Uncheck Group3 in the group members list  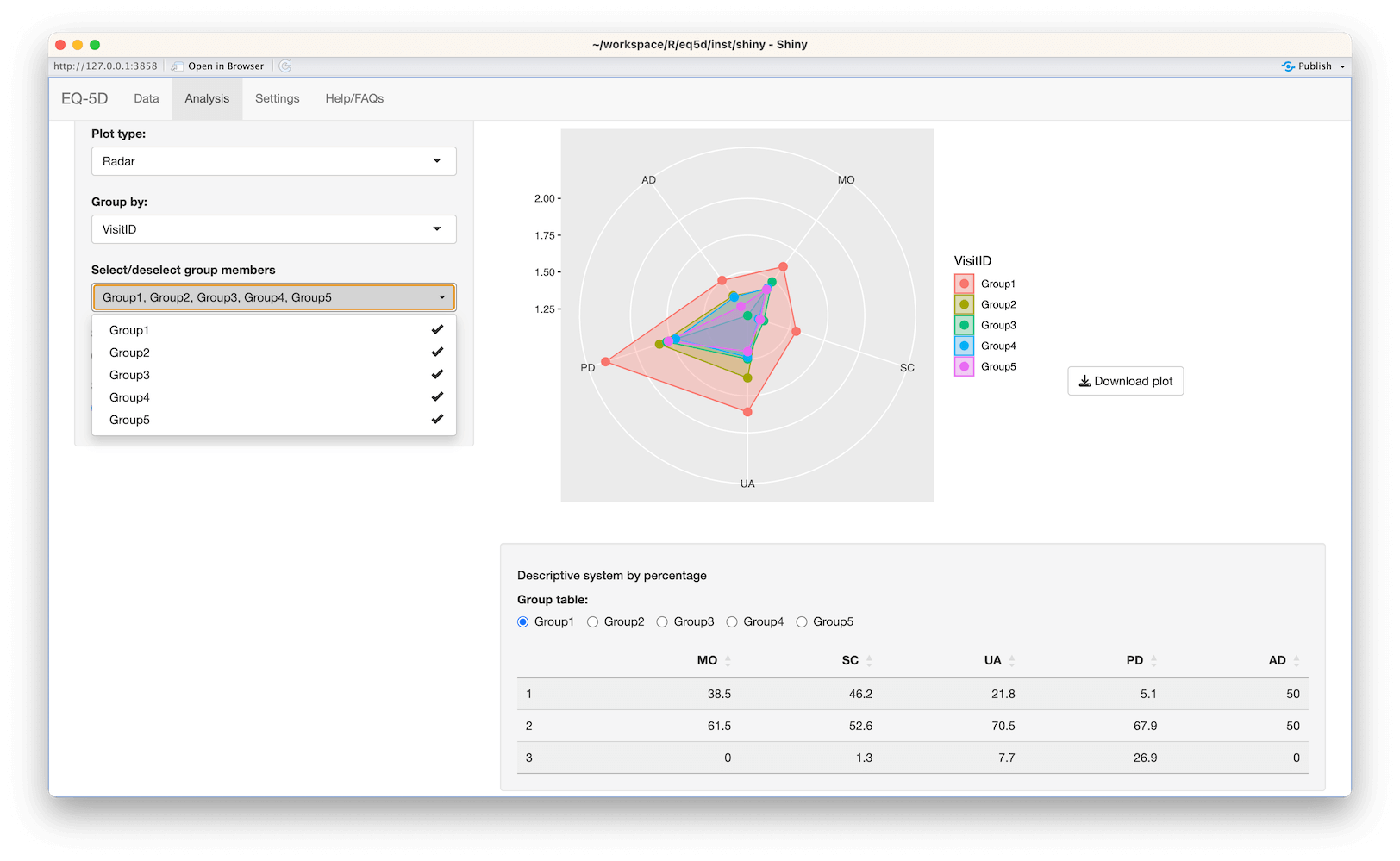[129, 374]
